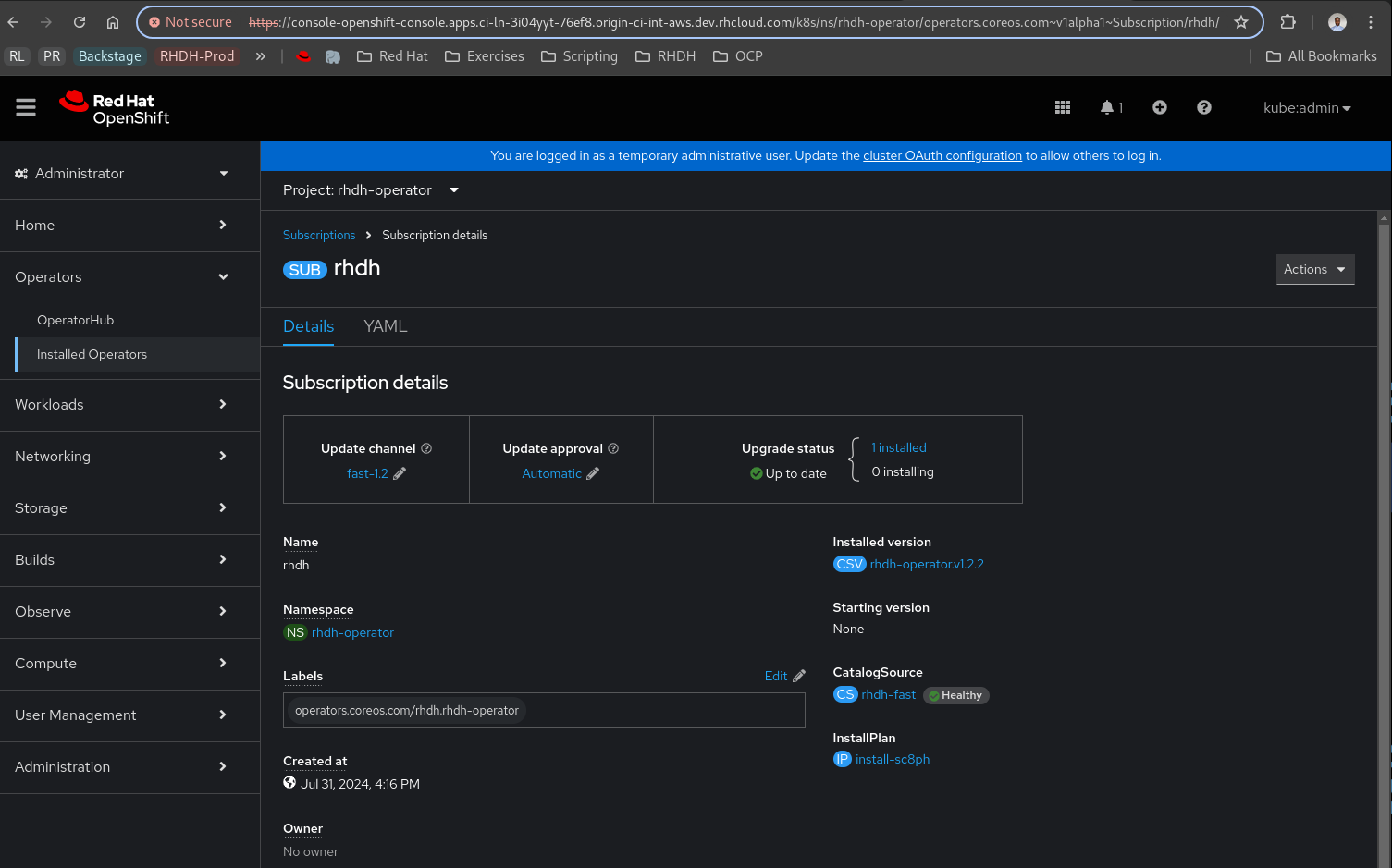Screen dimensions: 1392x868
Task: Edit update channel pencil icon
Action: [400, 473]
